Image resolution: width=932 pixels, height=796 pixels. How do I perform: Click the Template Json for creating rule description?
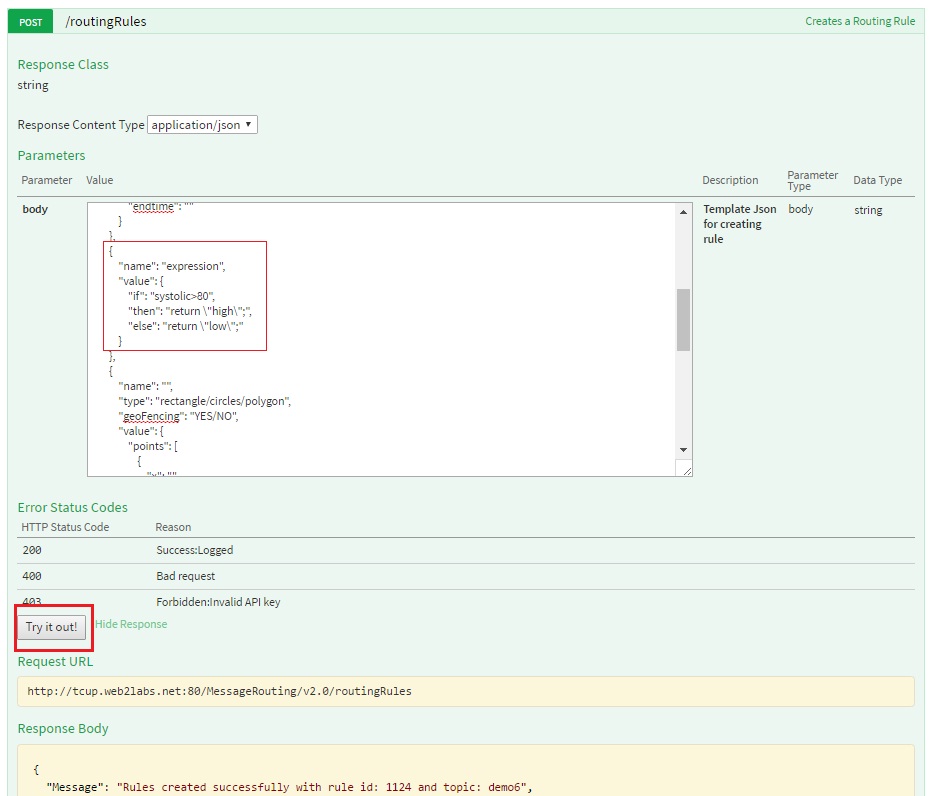point(739,224)
